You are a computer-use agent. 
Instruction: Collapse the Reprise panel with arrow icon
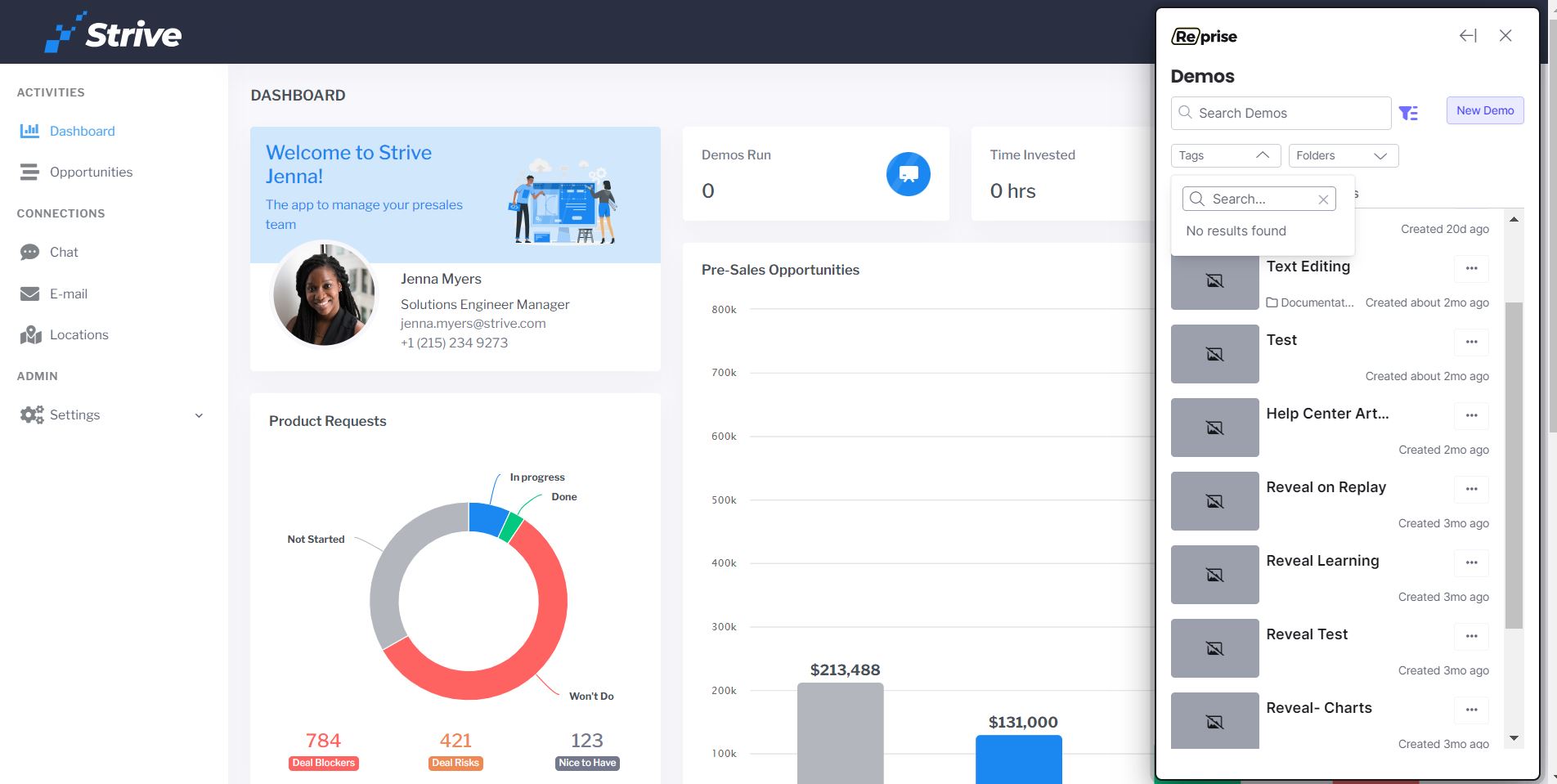(x=1468, y=36)
